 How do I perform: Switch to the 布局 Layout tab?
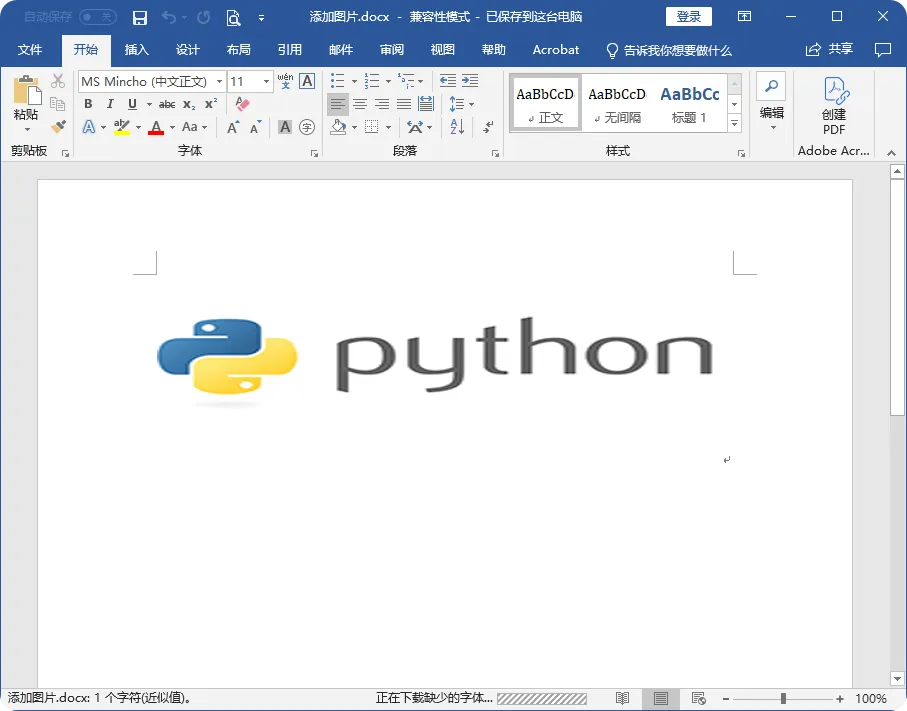coord(238,50)
